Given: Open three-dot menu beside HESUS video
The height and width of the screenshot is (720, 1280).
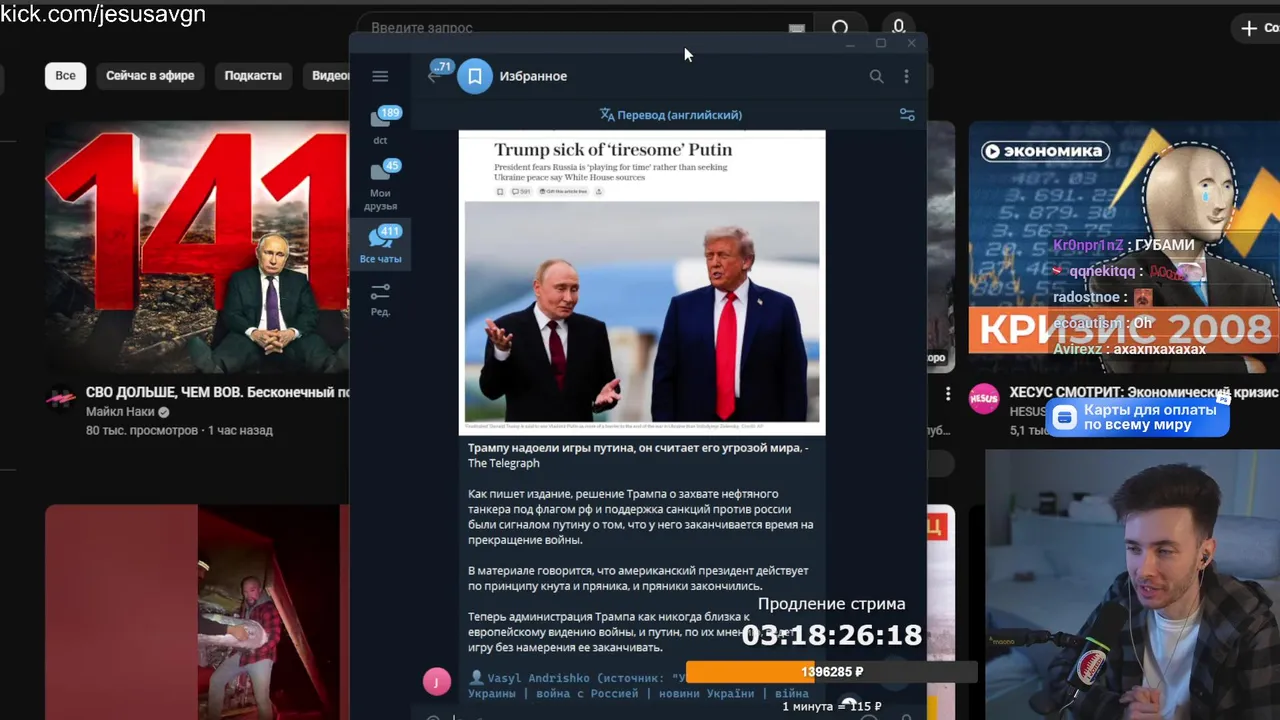Looking at the screenshot, I should point(948,394).
